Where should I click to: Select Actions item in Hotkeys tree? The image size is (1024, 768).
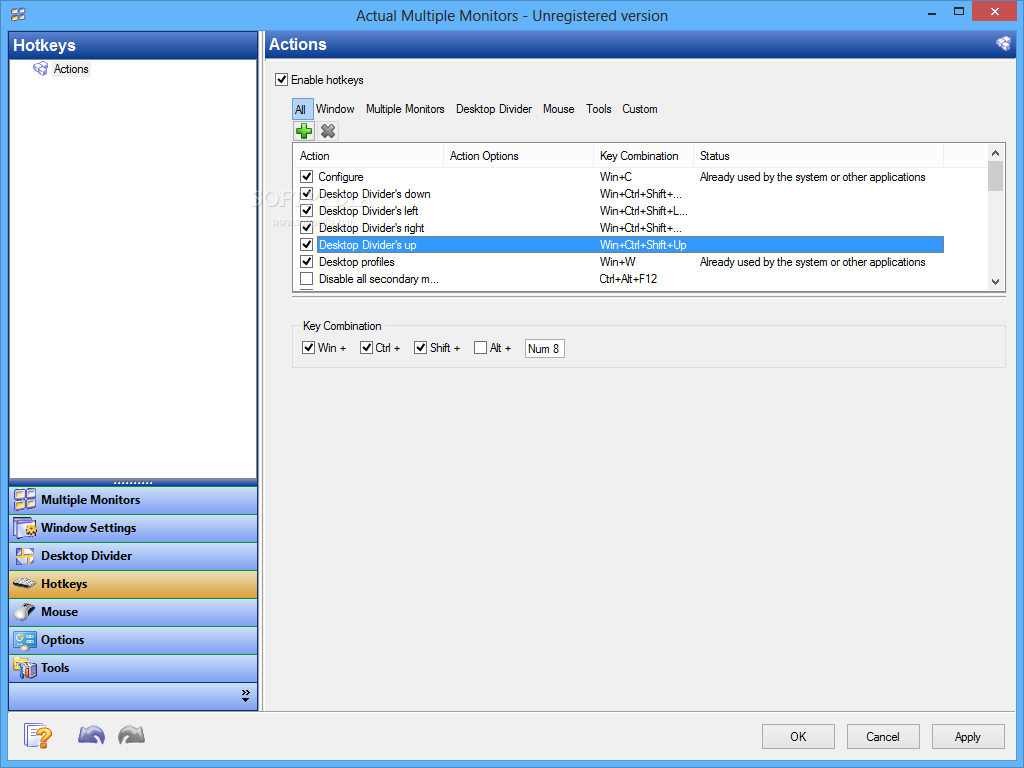tap(71, 69)
